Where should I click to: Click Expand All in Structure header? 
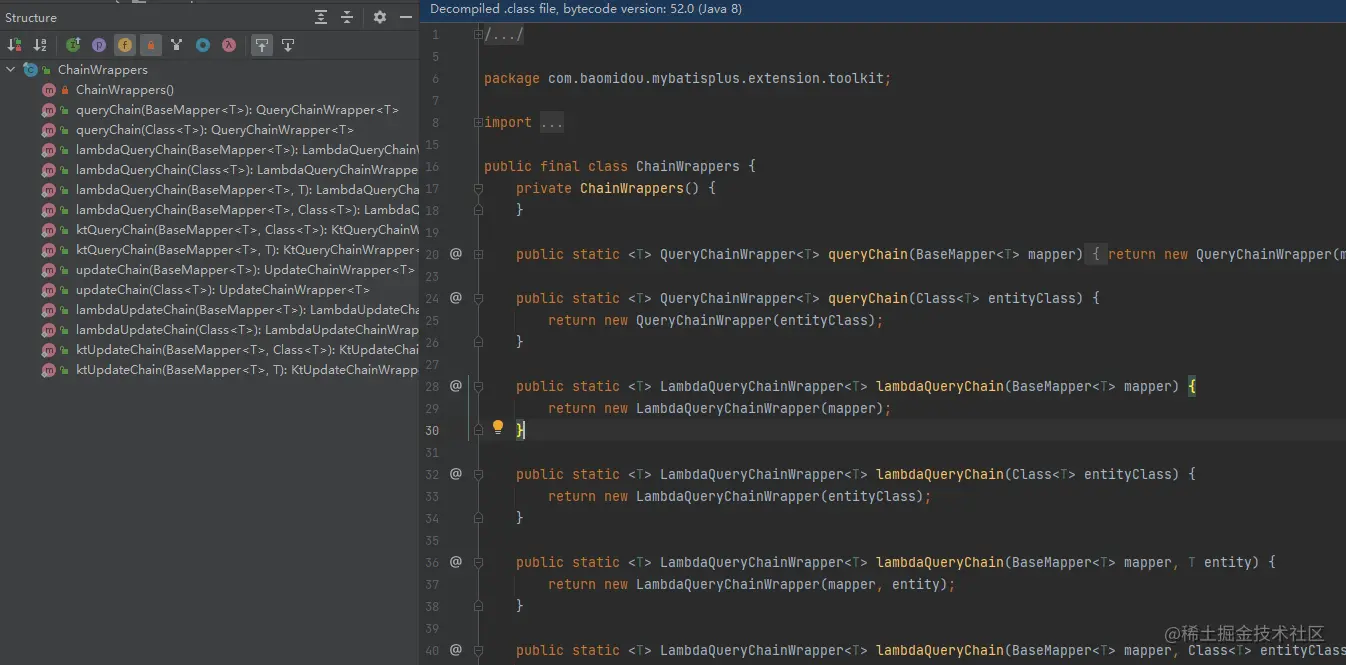[321, 17]
